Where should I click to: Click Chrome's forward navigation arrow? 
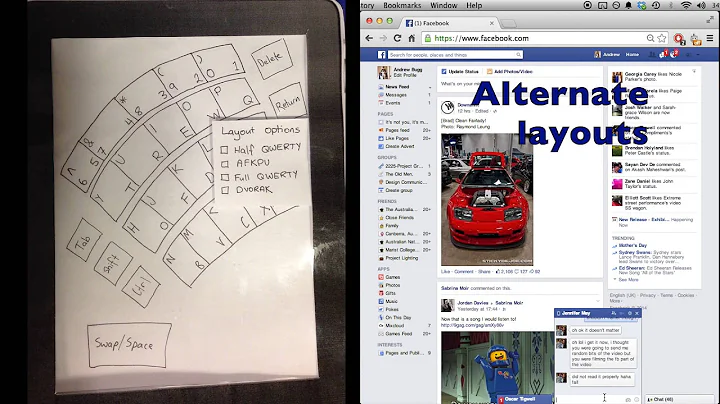(x=383, y=39)
